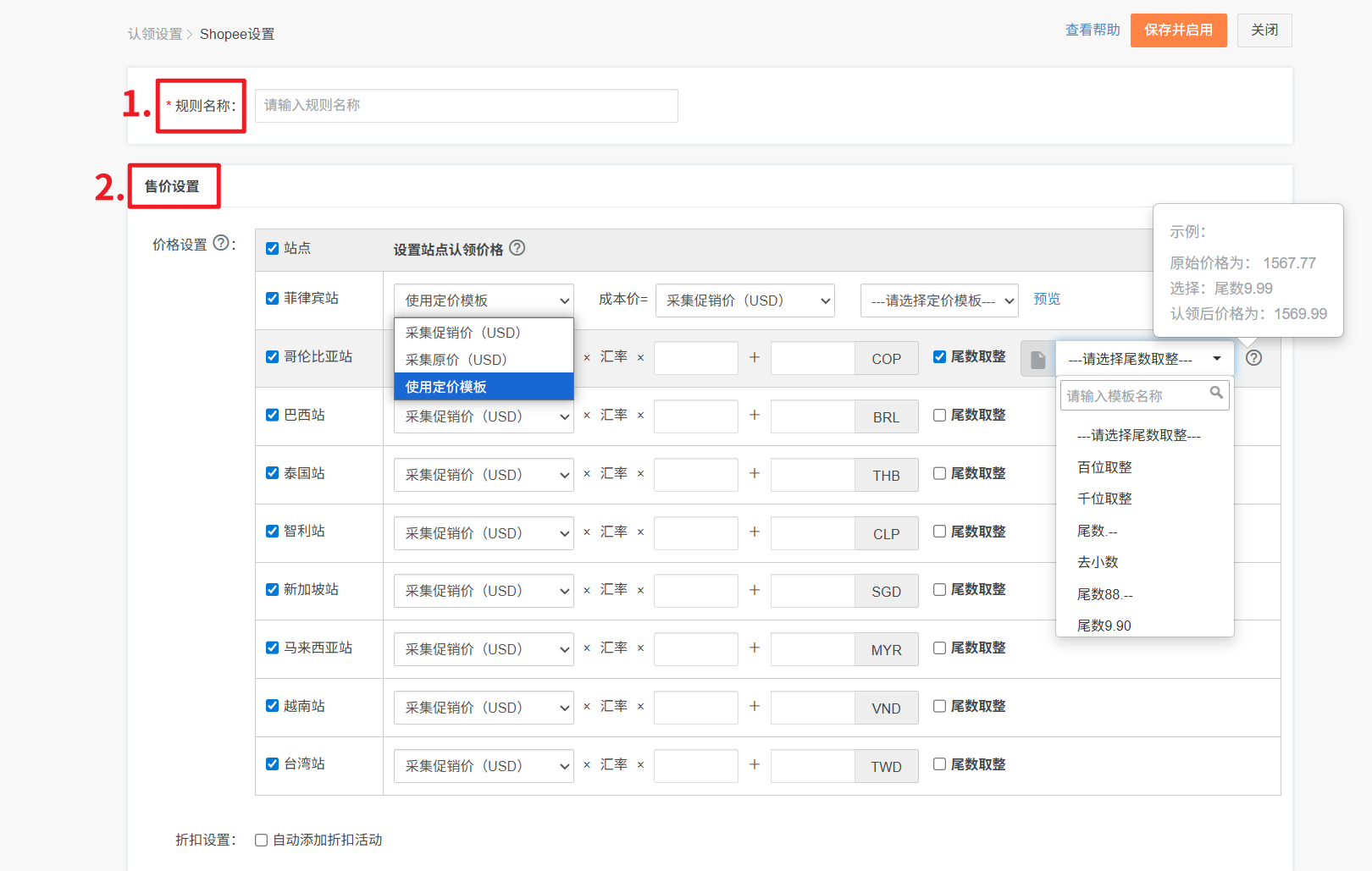This screenshot has width=1372, height=871.
Task: Open the 成本价 采集促销价 dropdown
Action: click(744, 300)
